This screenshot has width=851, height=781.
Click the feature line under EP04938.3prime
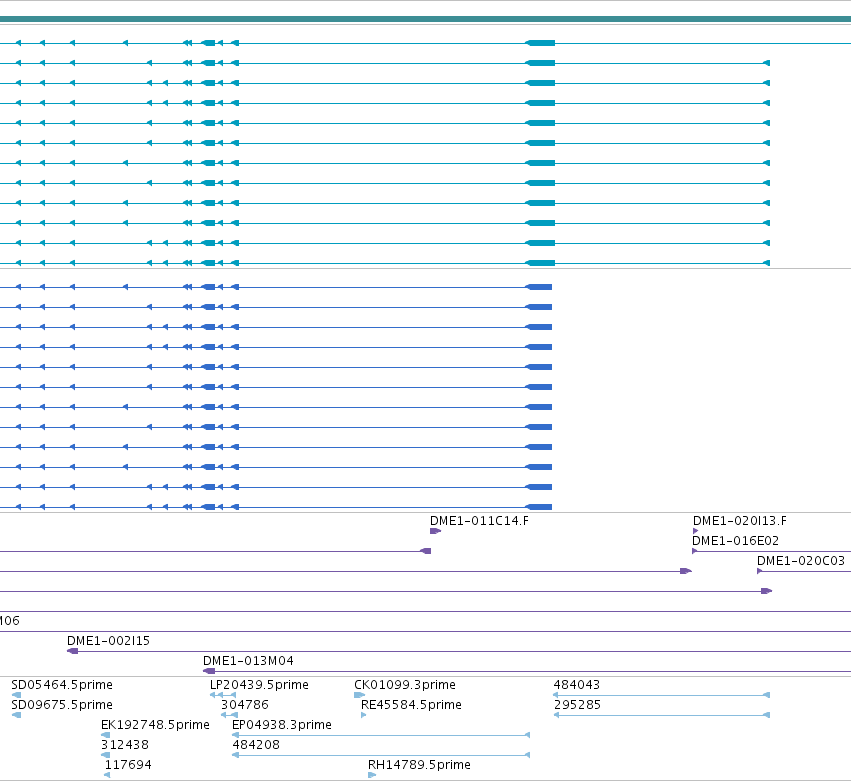pyautogui.click(x=381, y=735)
